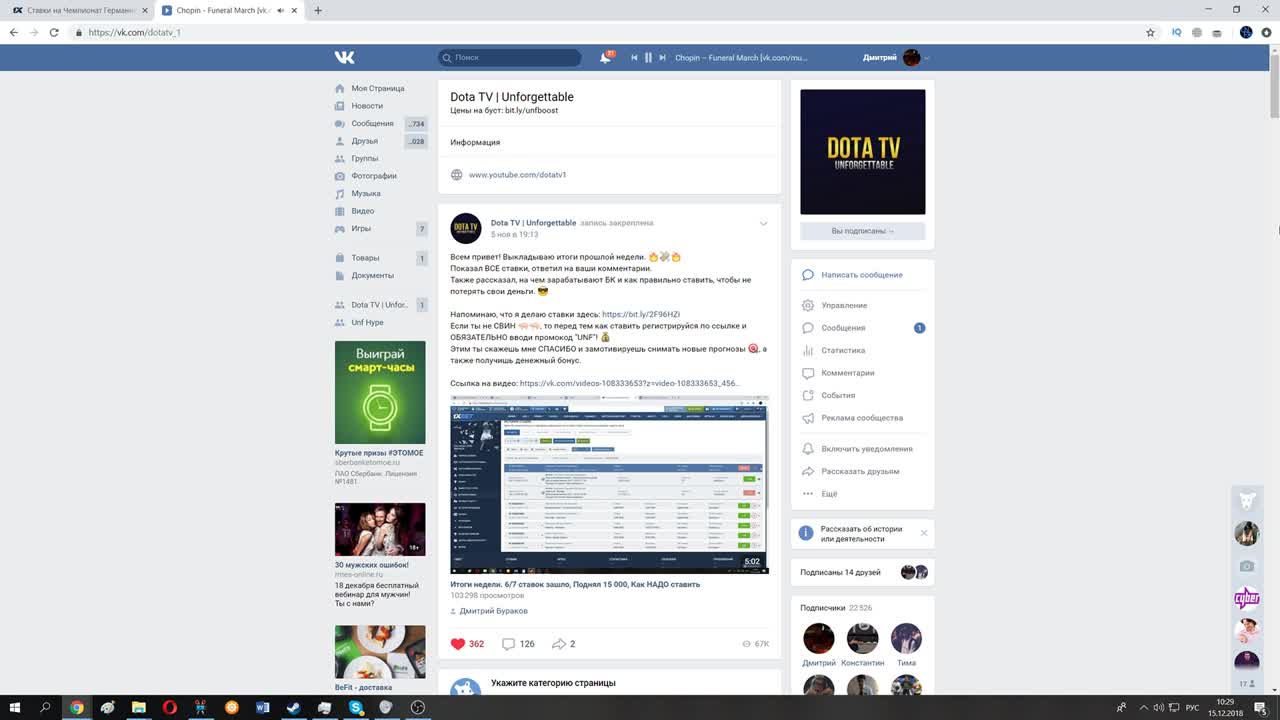Screen dimensions: 1280x720
Task: Open pinned post options chevron
Action: point(763,223)
